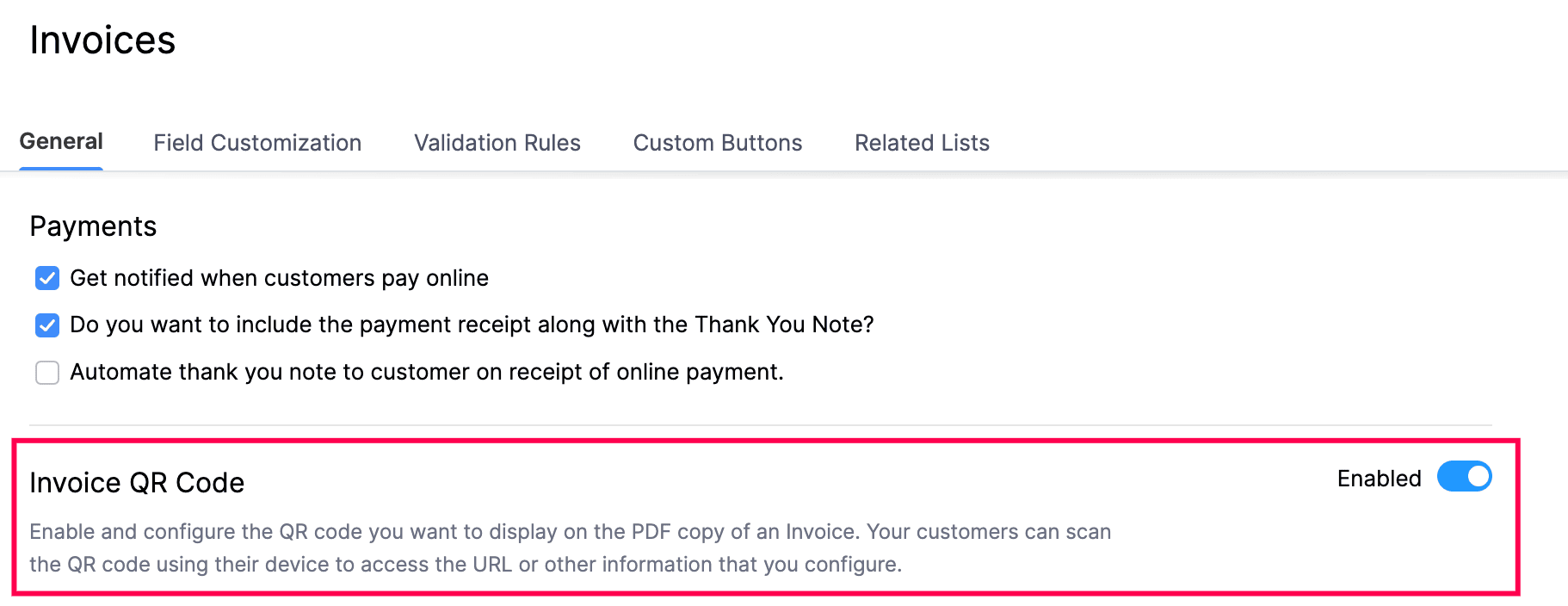Click the 'Invoices' page title
1568x606 pixels.
coord(102,40)
